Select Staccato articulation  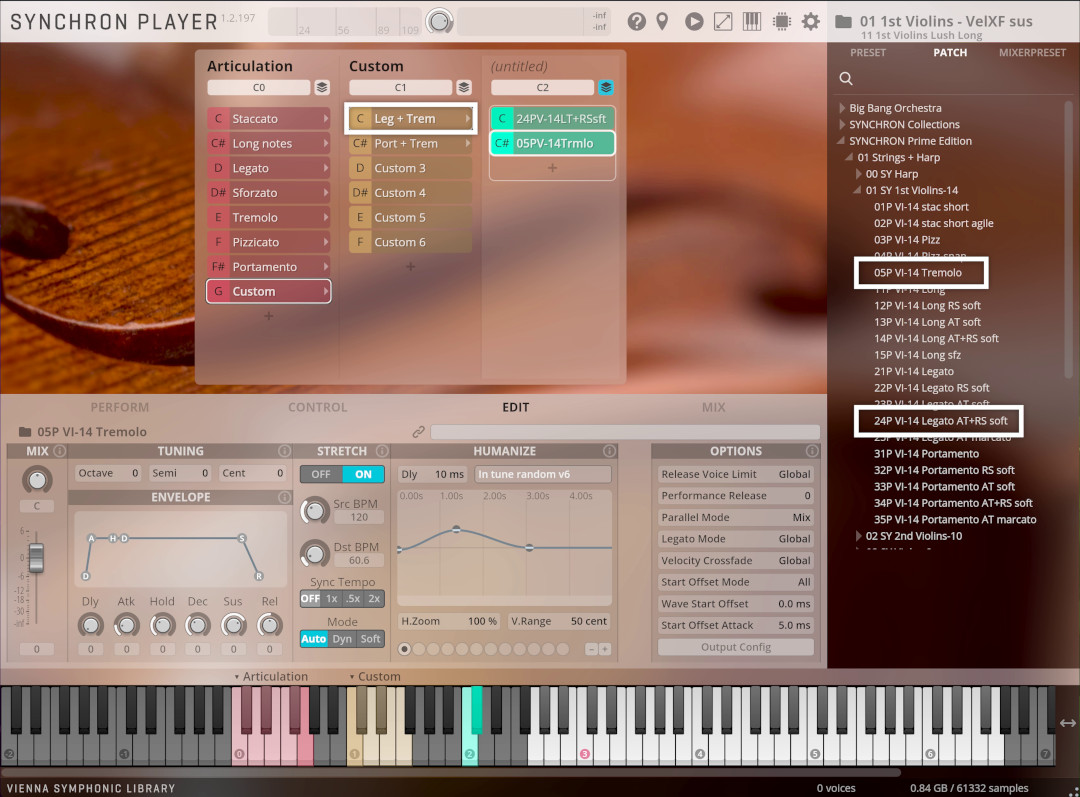pyautogui.click(x=269, y=118)
